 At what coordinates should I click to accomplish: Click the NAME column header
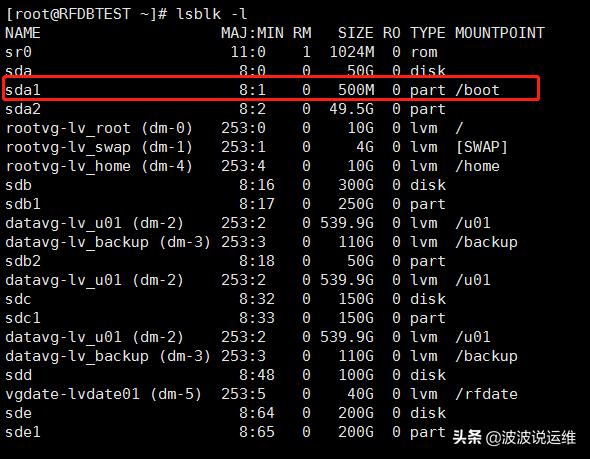point(23,33)
